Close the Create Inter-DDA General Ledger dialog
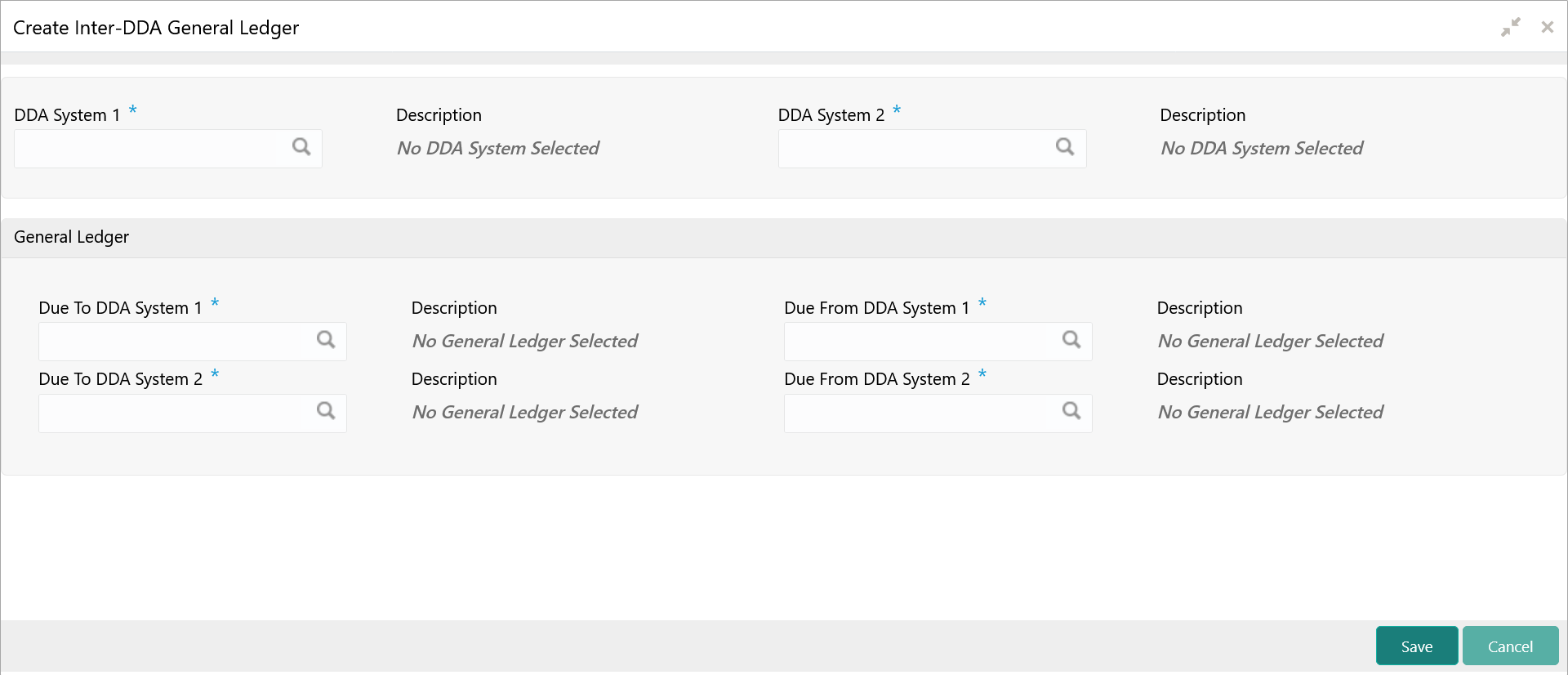 coord(1547,27)
